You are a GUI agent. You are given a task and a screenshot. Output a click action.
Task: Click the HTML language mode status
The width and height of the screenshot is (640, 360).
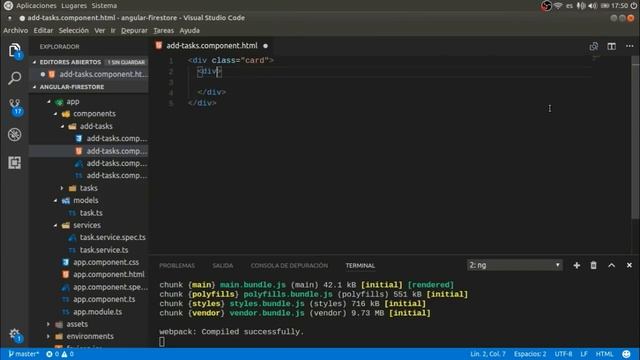(604, 354)
